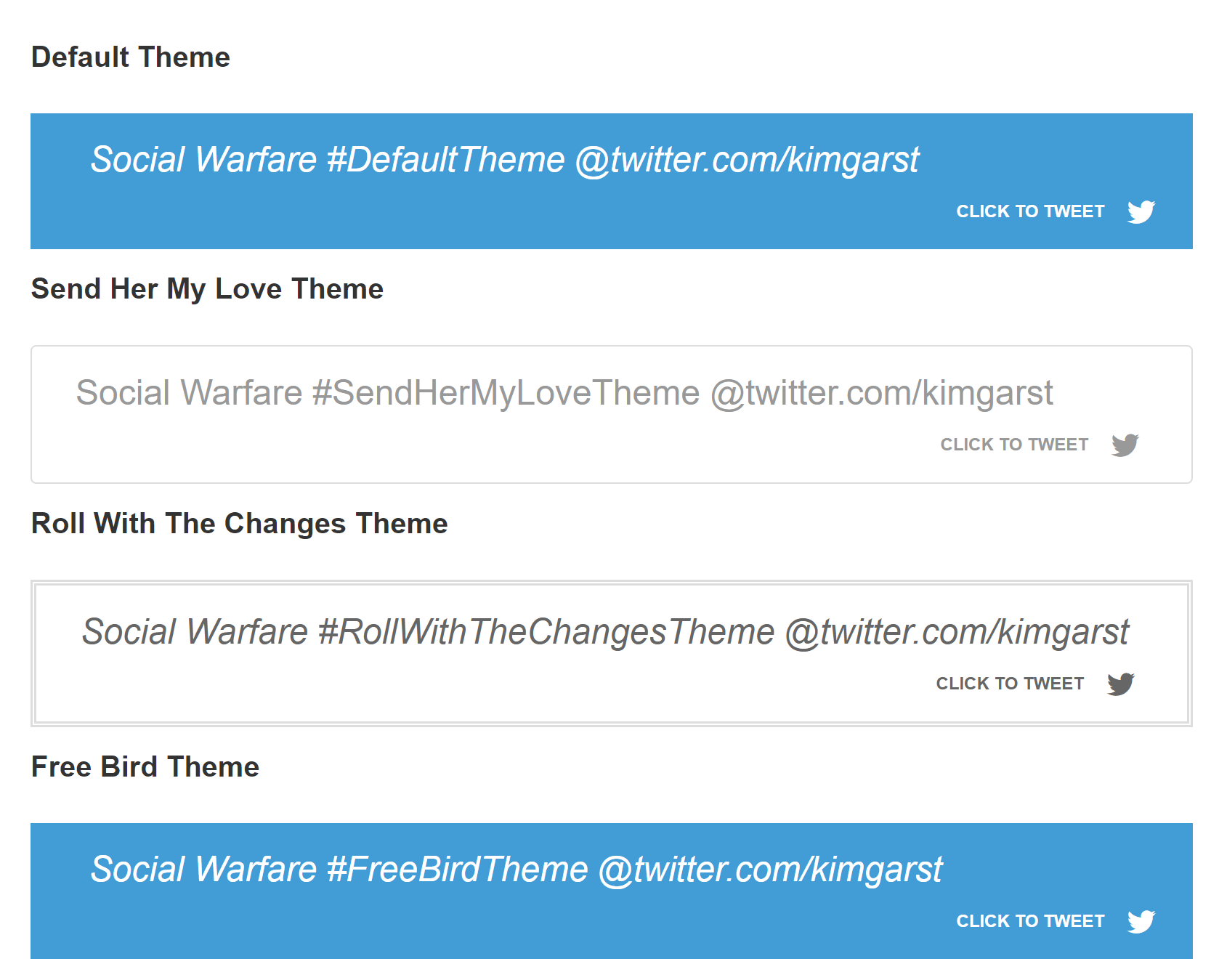Click CLICK TO TWEET in Send Her My Love box
The image size is (1211, 980).
click(x=1014, y=444)
